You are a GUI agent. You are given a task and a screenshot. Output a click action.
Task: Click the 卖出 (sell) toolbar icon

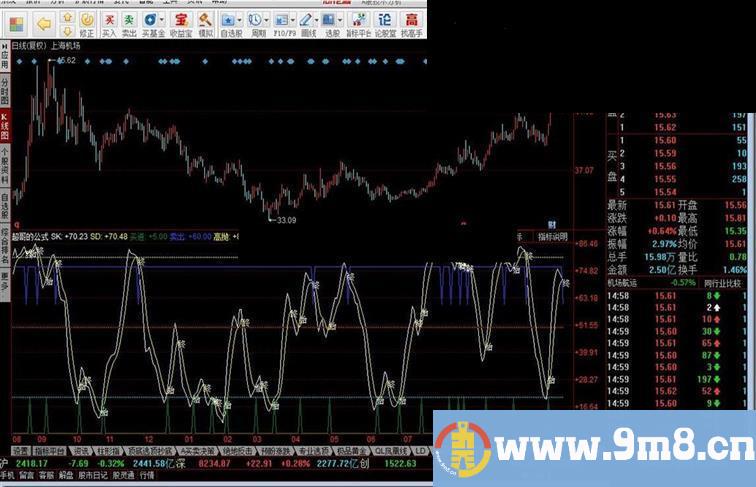[x=129, y=21]
